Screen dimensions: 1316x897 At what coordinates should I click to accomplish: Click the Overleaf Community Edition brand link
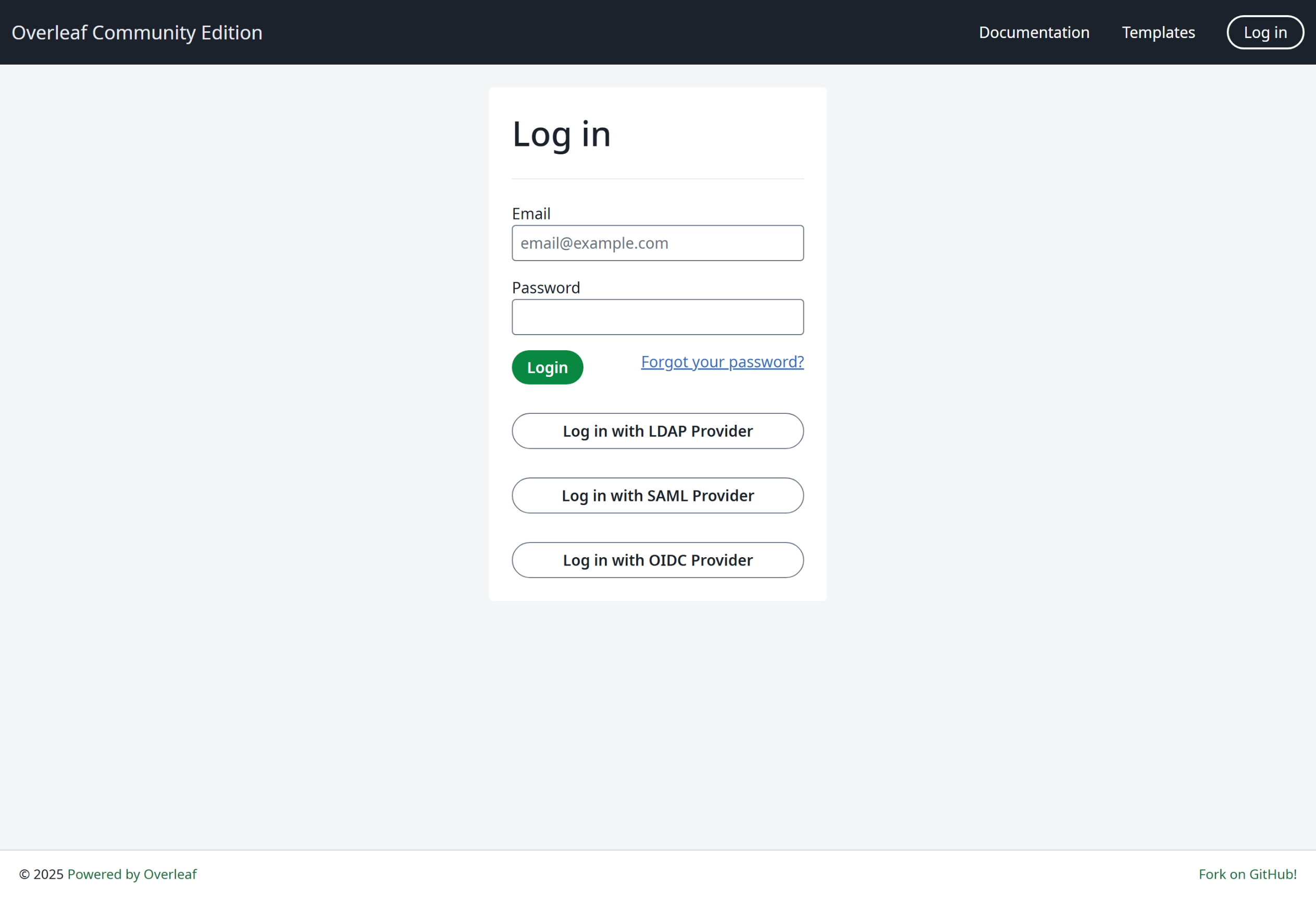pos(137,32)
